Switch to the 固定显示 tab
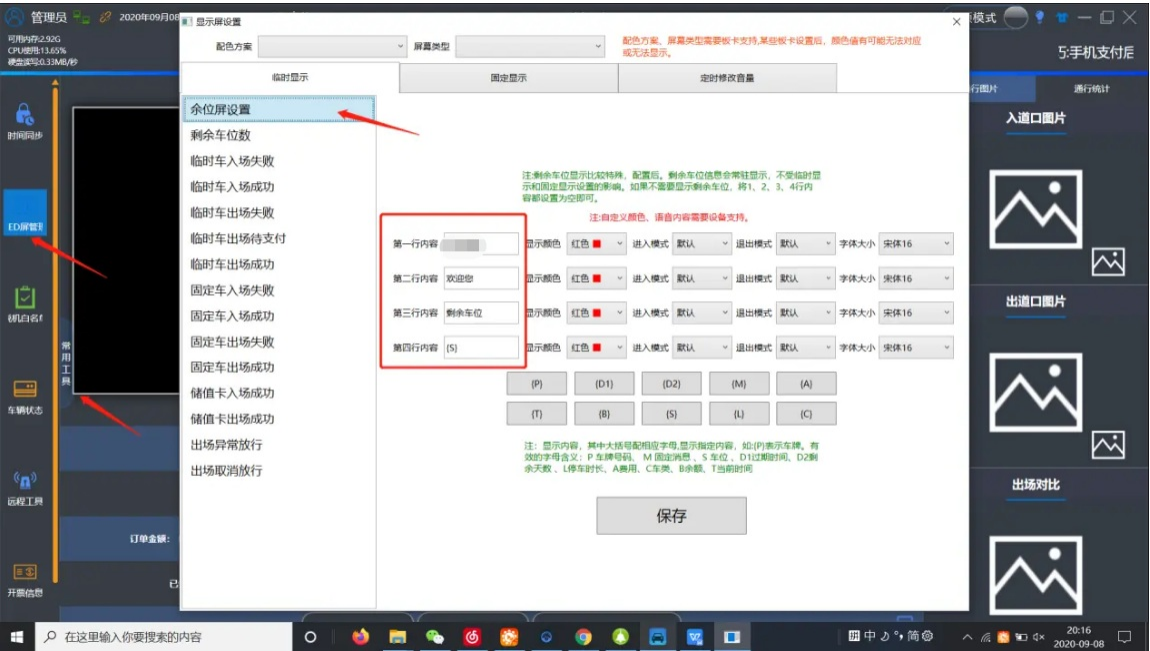Screen dimensions: 1150x651 pyautogui.click(x=508, y=78)
